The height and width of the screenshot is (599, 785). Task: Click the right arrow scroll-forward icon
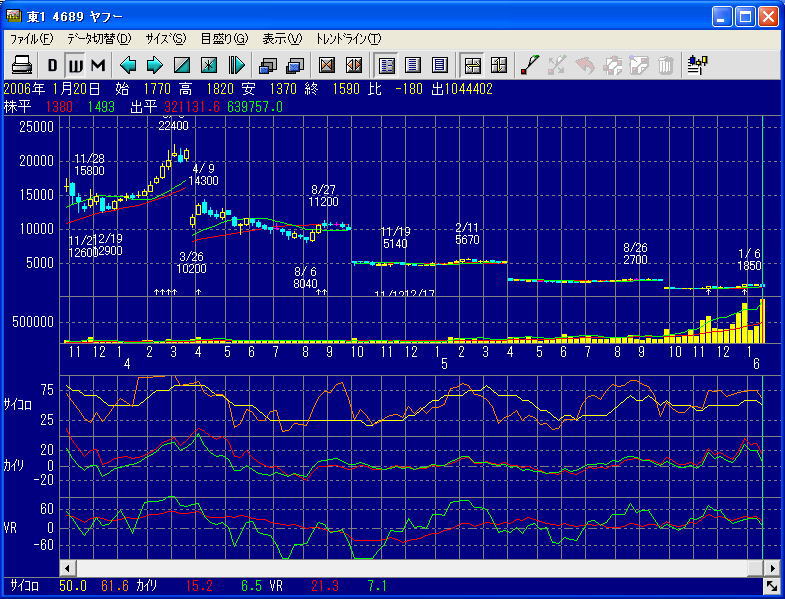155,65
